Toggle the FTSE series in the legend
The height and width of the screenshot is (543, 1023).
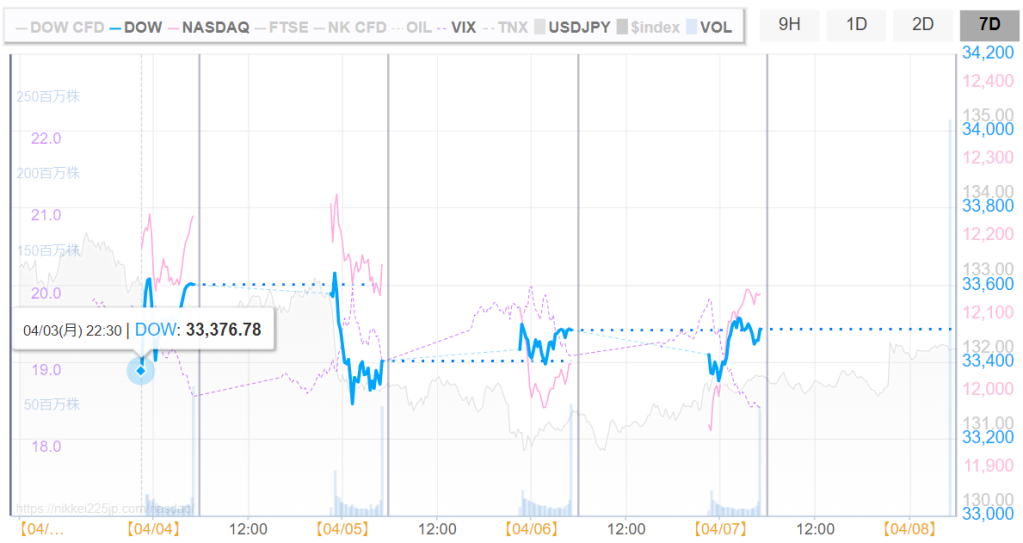(x=281, y=27)
